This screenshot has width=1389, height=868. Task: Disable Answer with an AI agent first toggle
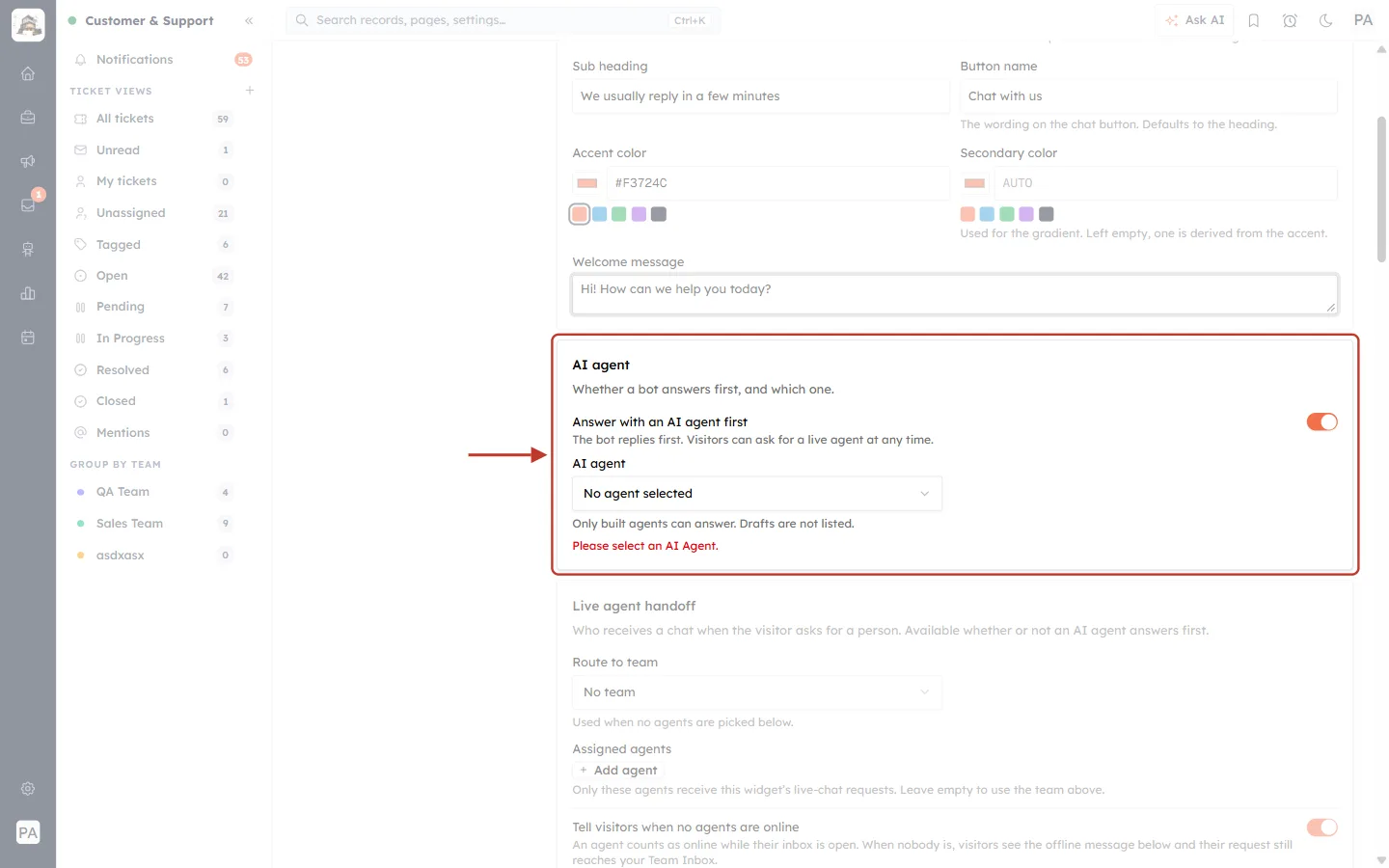pyautogui.click(x=1321, y=421)
